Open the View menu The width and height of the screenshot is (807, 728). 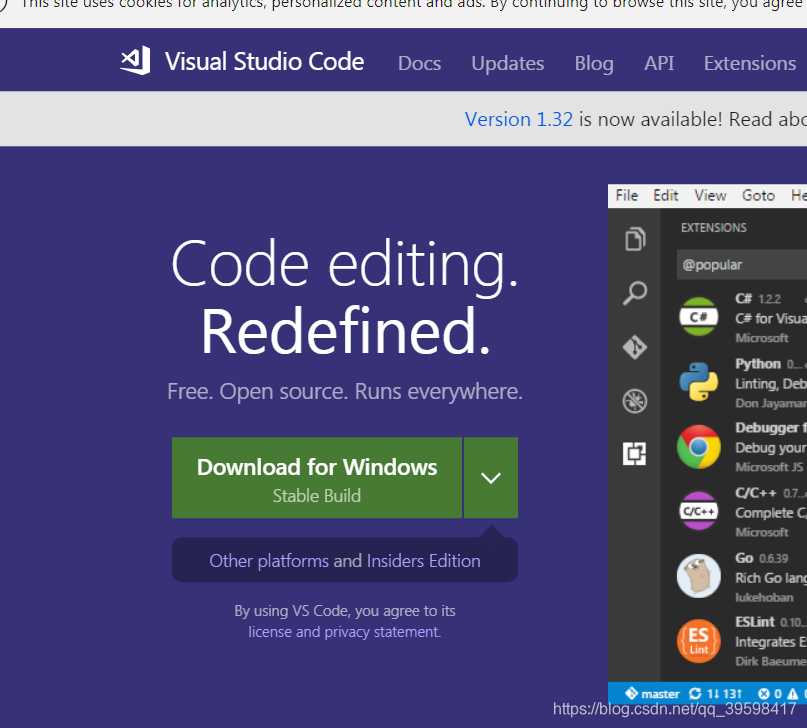(x=710, y=195)
